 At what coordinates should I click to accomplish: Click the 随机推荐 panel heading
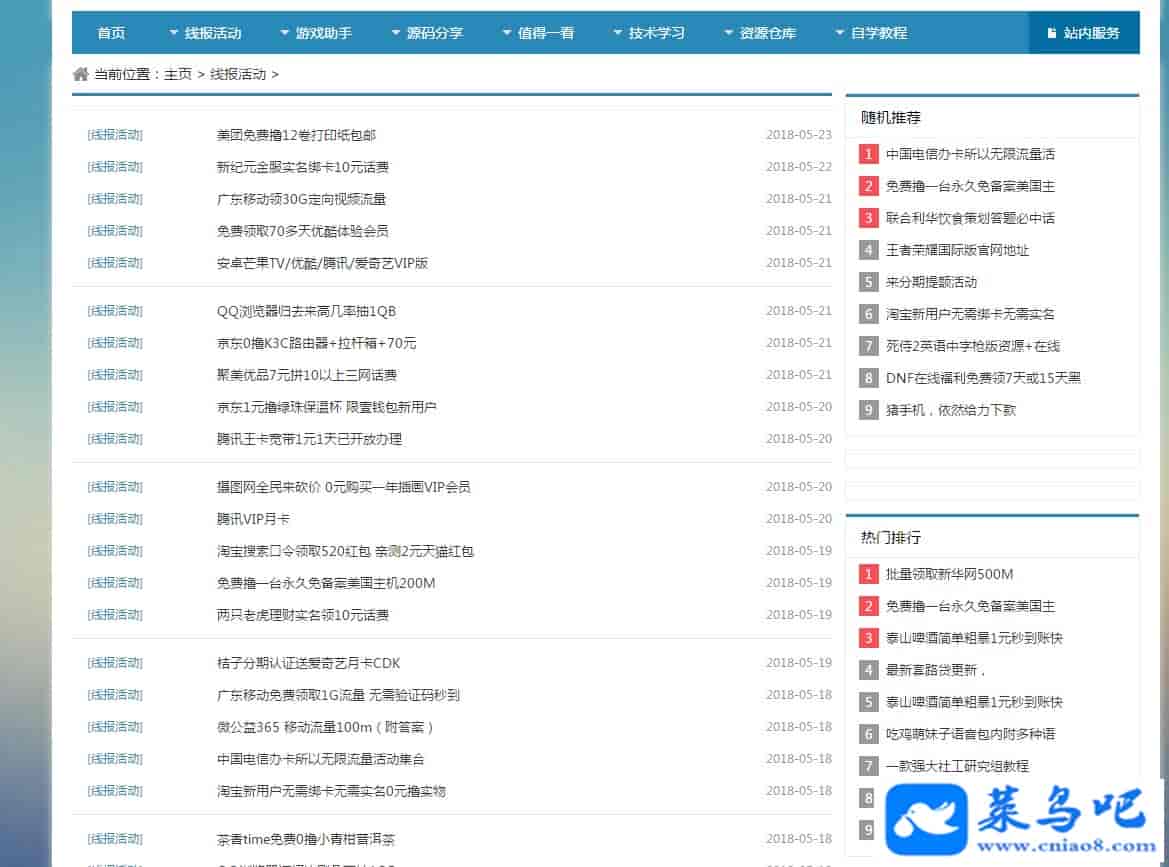[x=891, y=117]
